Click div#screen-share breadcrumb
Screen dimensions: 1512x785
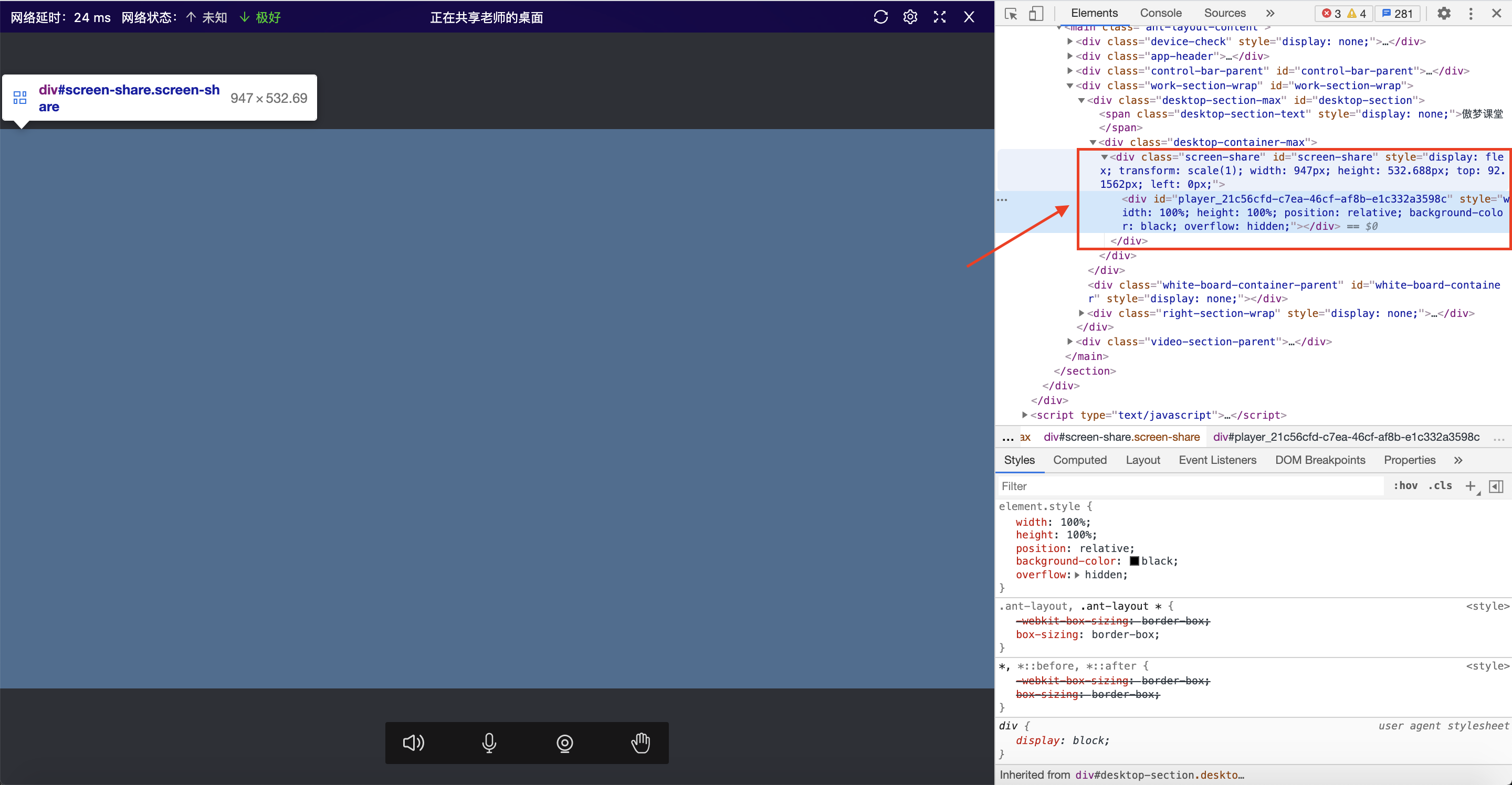[x=1121, y=437]
